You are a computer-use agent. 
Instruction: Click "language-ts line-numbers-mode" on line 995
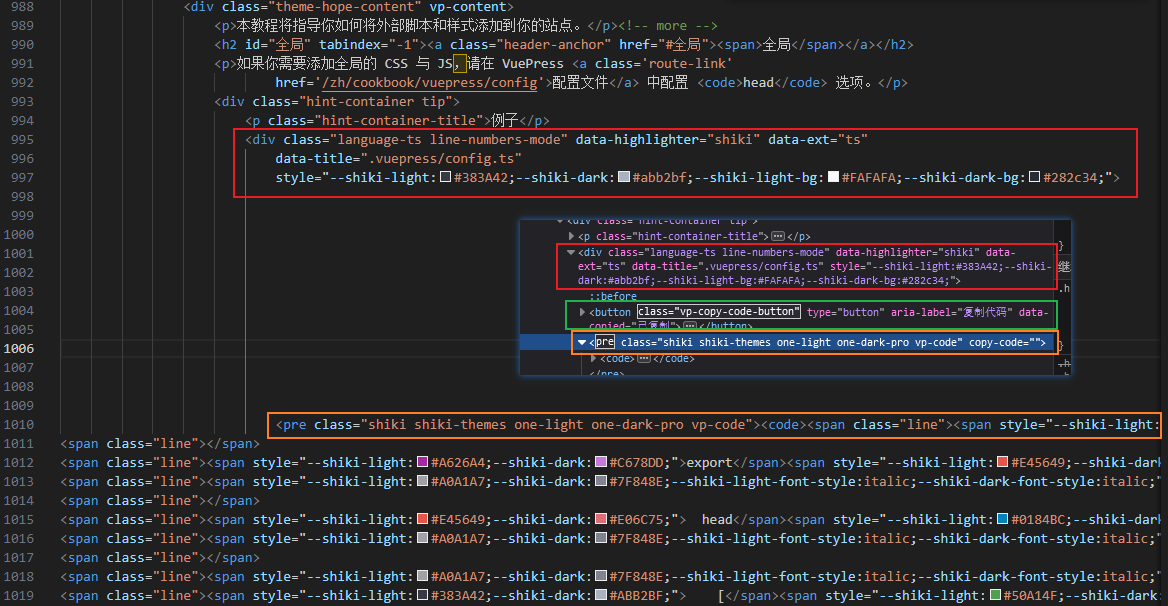448,139
